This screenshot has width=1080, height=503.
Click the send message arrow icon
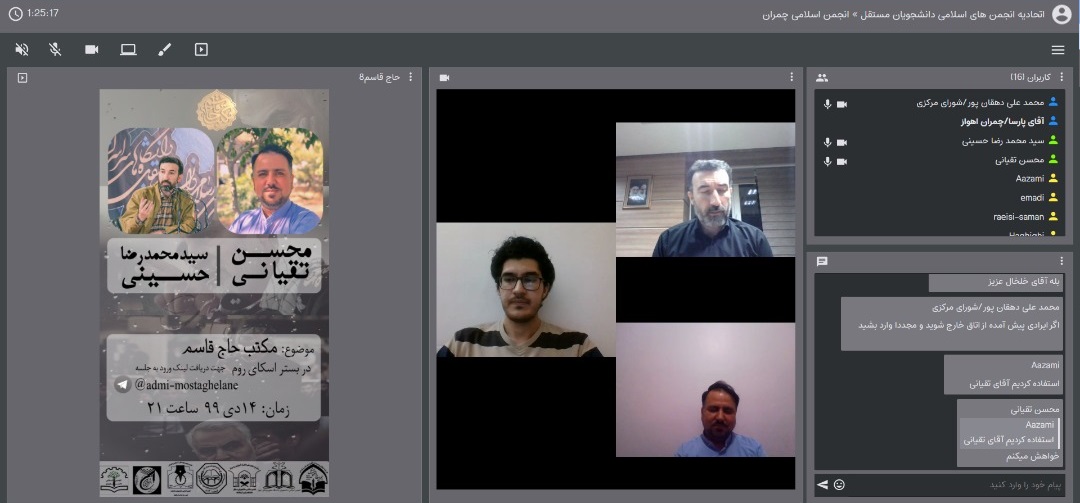click(x=822, y=485)
